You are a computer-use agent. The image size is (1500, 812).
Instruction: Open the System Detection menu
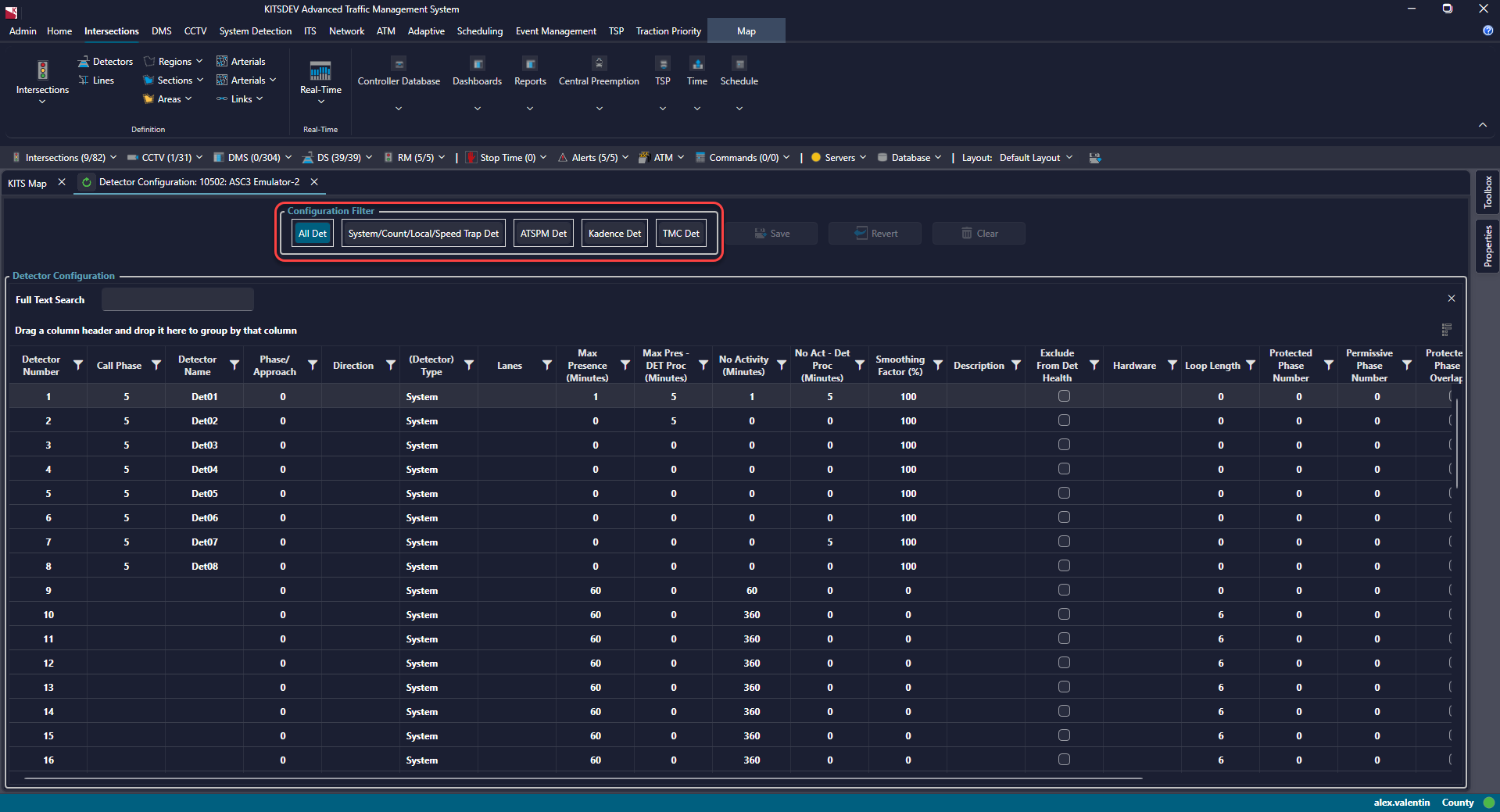(255, 31)
